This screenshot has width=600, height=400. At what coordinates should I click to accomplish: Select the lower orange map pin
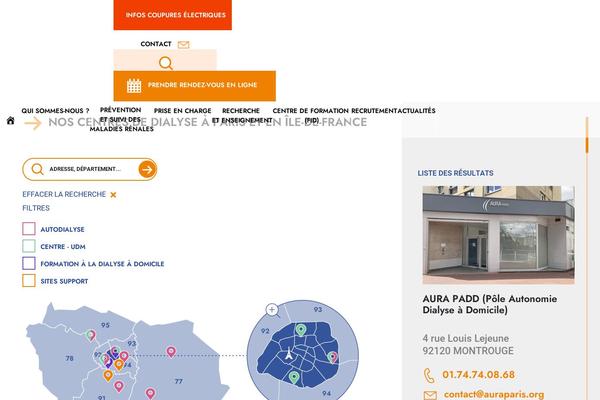tap(108, 376)
